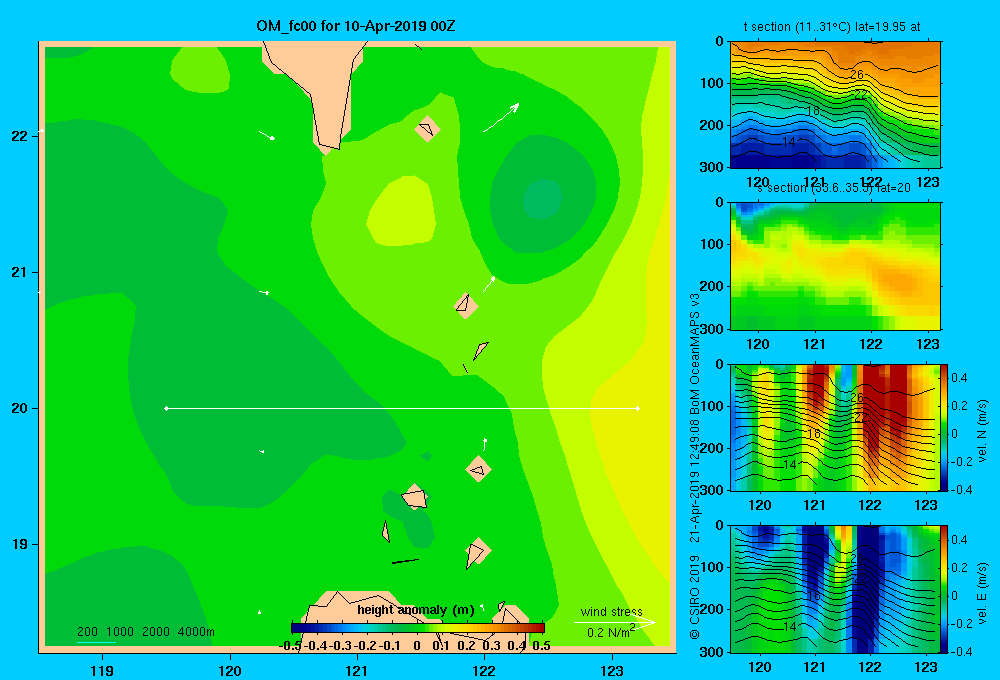Click longitude 120 under salinity section

pos(758,344)
